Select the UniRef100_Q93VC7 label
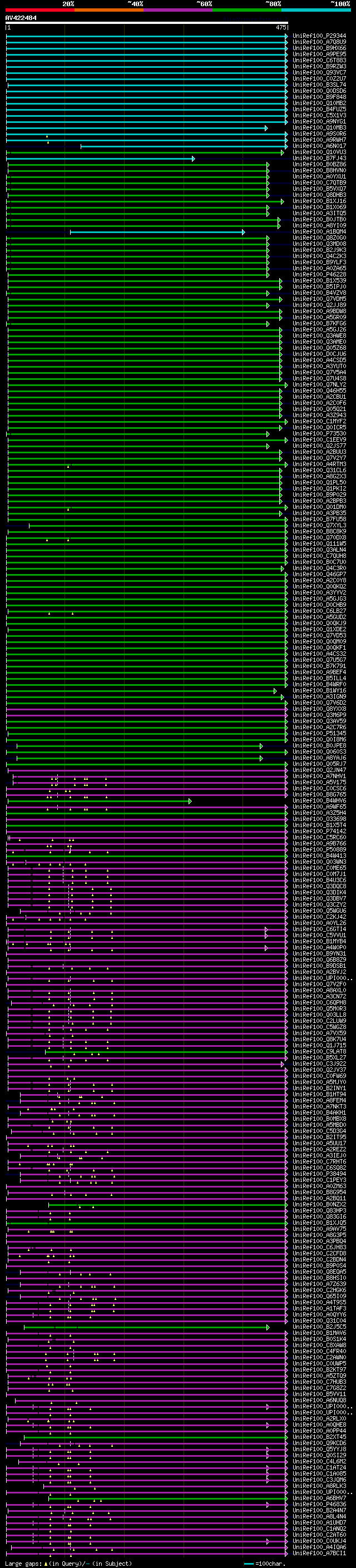Viewport: 356px width, 1568px height. (x=319, y=72)
